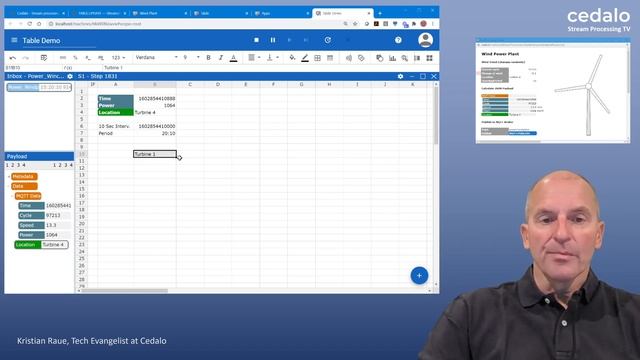Viewport: 640px width, 360px height.
Task: Open the font size 9 dropdown
Action: pos(191,58)
